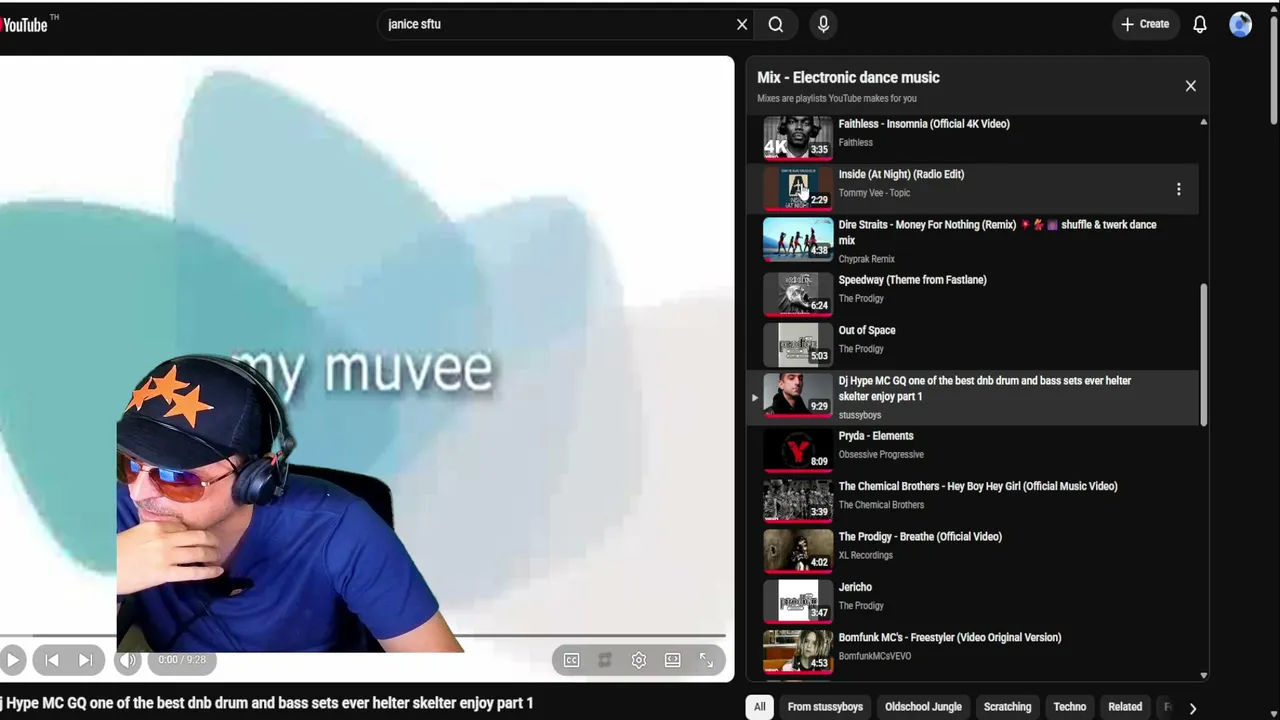The width and height of the screenshot is (1280, 720).
Task: Select the From stussyboys chip
Action: [x=825, y=707]
